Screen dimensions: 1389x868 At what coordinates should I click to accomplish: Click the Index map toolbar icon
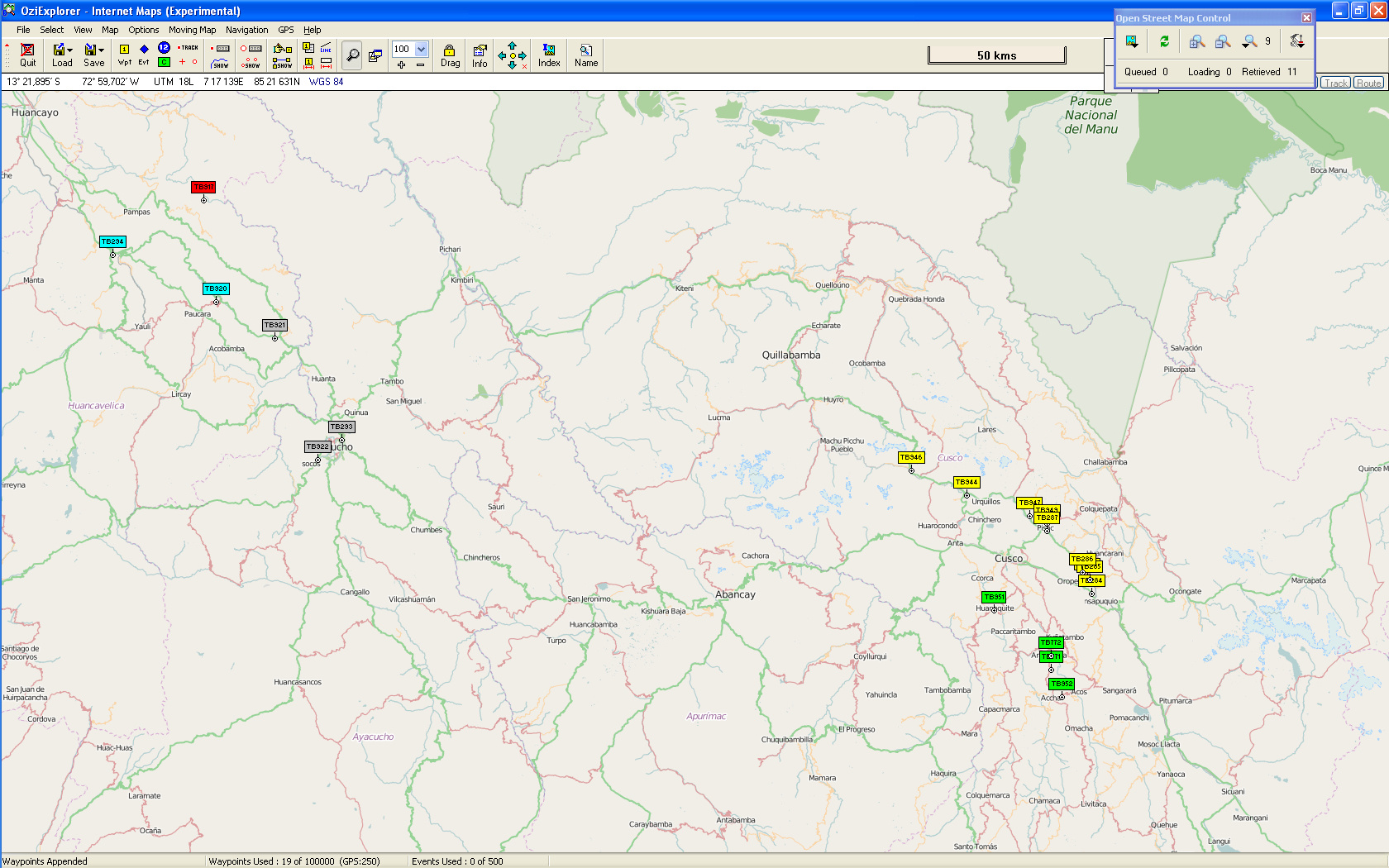click(x=549, y=55)
